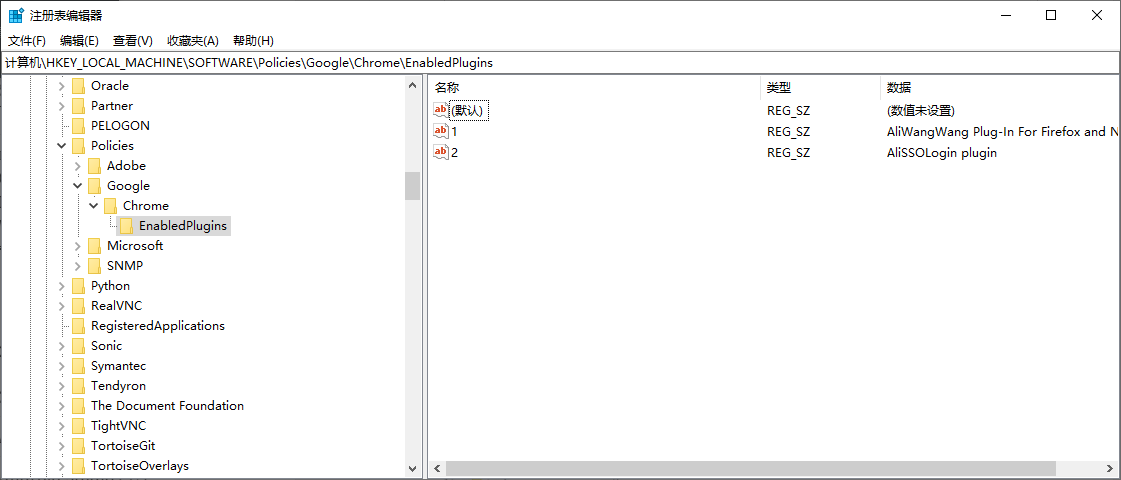This screenshot has height=480, width=1121.
Task: Collapse the Chrome key
Action: click(94, 206)
